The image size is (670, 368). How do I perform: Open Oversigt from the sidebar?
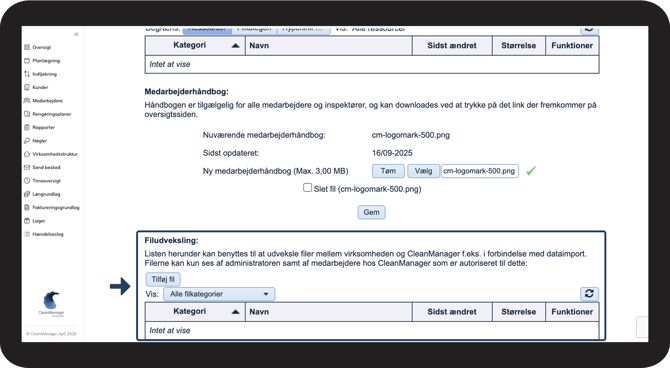[38, 47]
